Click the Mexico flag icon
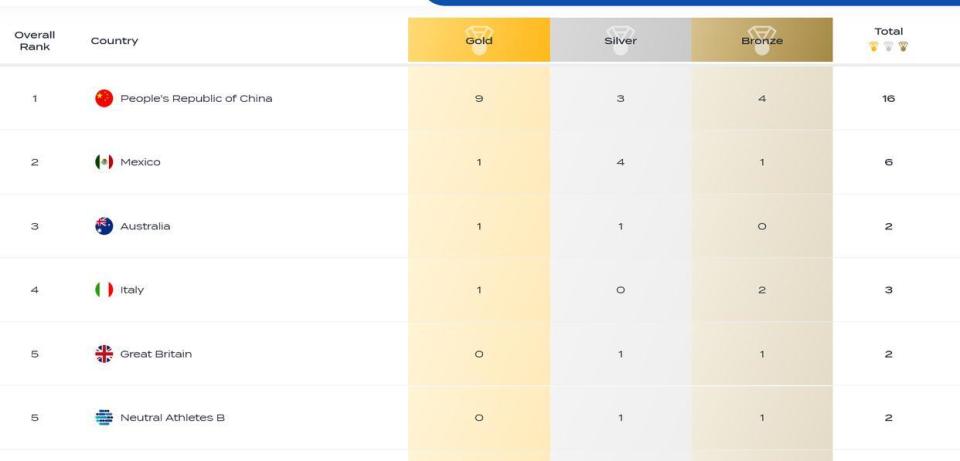 pyautogui.click(x=104, y=162)
